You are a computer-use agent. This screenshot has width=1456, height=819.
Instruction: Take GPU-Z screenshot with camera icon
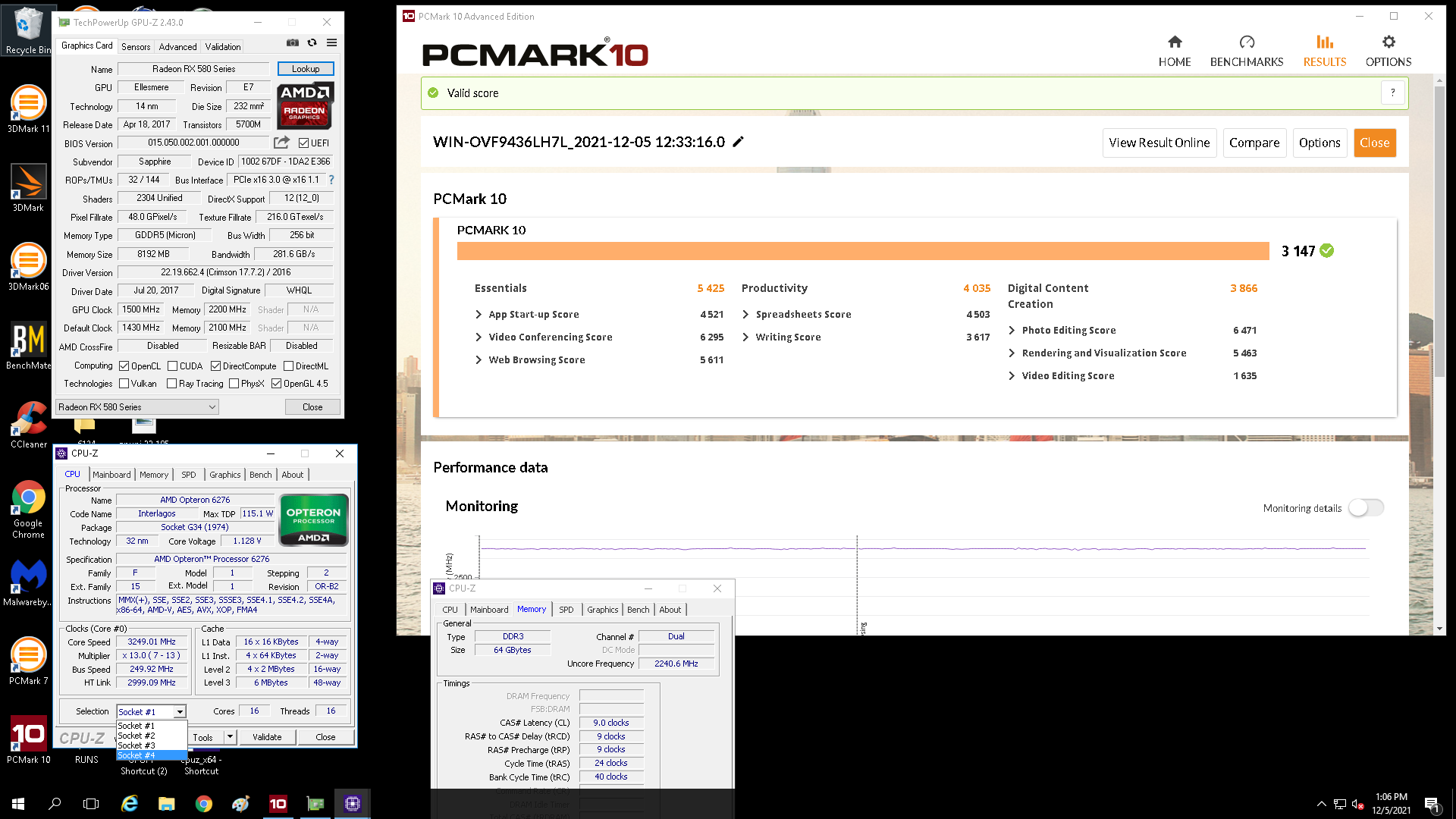coord(292,43)
